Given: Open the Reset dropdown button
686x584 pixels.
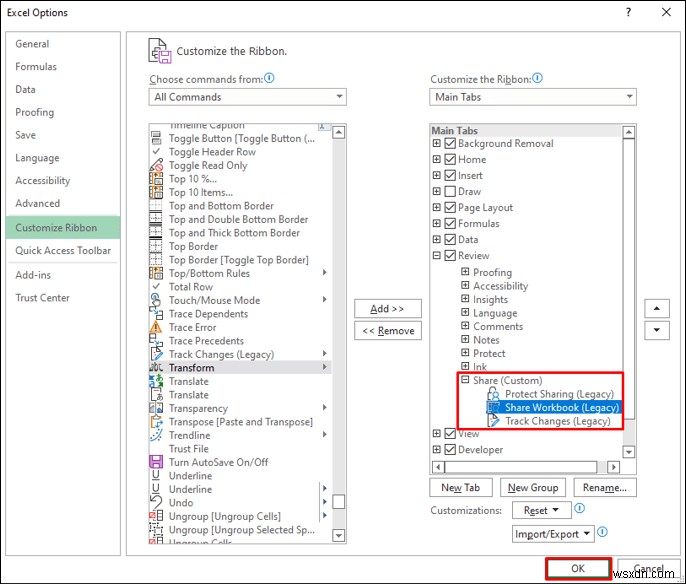Looking at the screenshot, I should (x=542, y=510).
